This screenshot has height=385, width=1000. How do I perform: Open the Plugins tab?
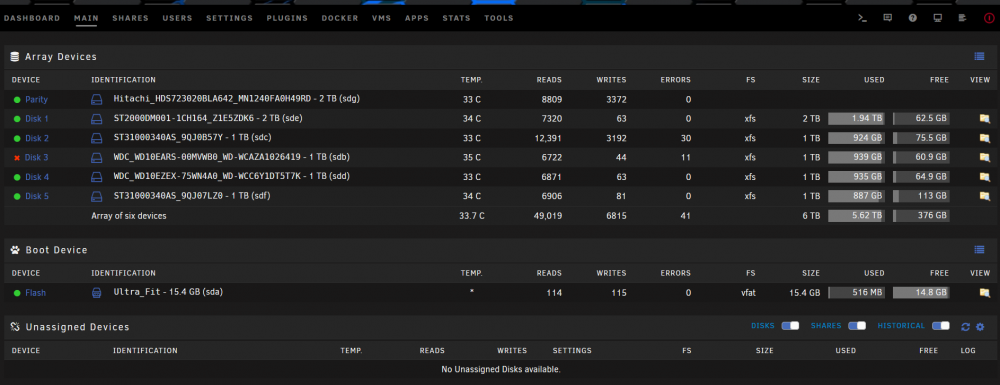(287, 18)
